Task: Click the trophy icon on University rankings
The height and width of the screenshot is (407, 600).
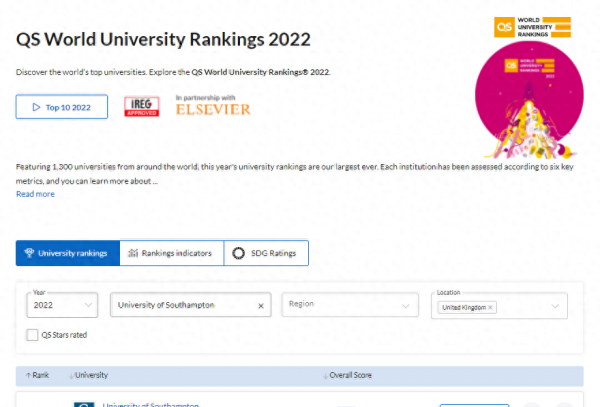Action: (29, 253)
